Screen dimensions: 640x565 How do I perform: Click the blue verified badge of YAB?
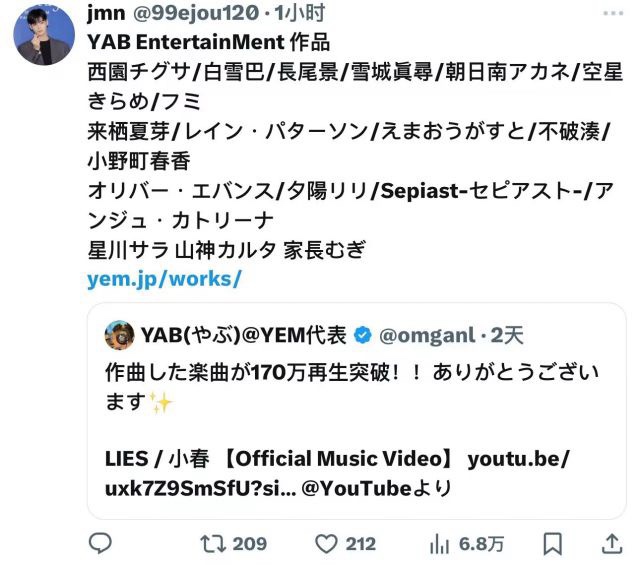[362, 335]
